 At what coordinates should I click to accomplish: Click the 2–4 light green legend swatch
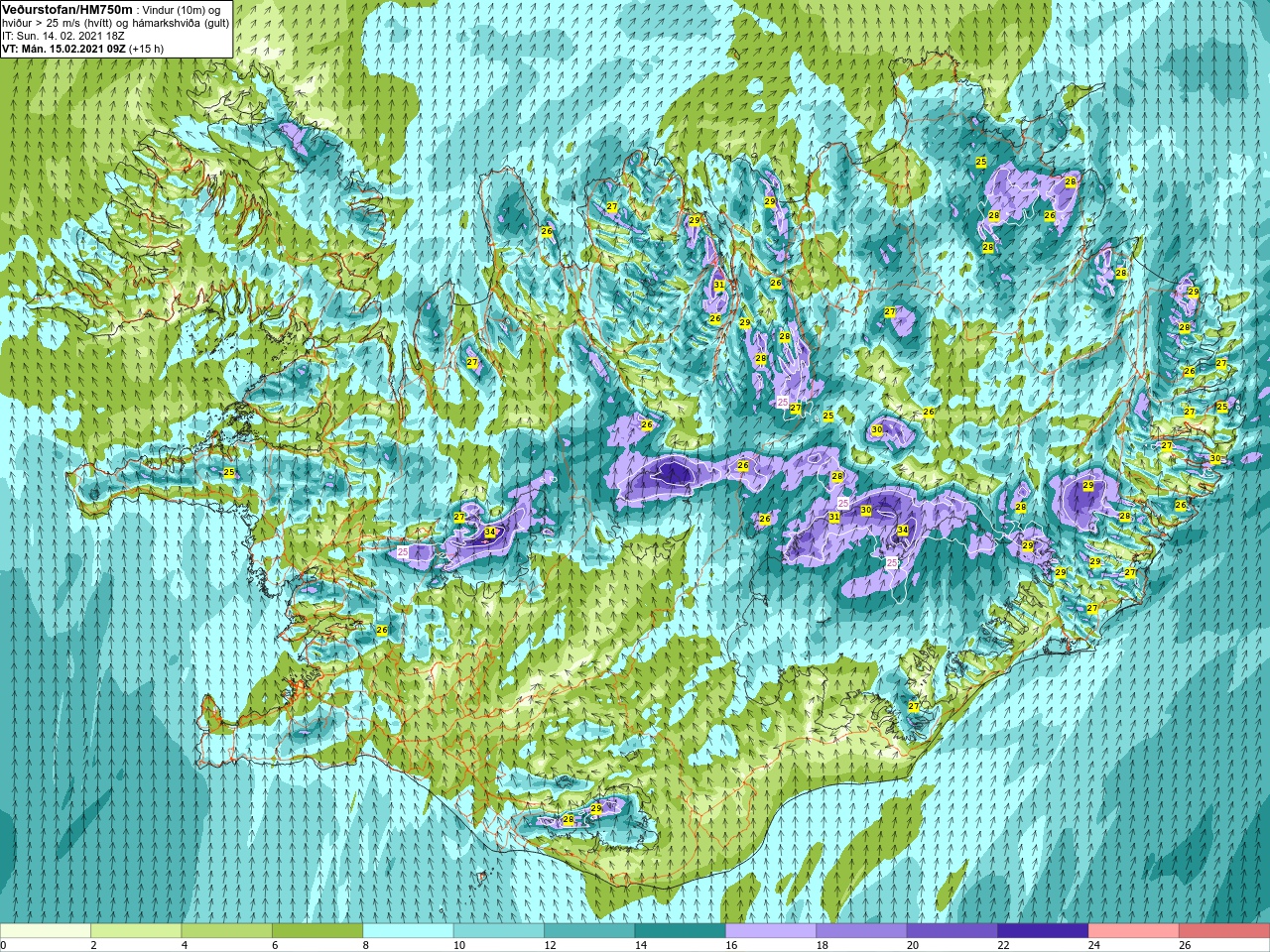(x=136, y=931)
